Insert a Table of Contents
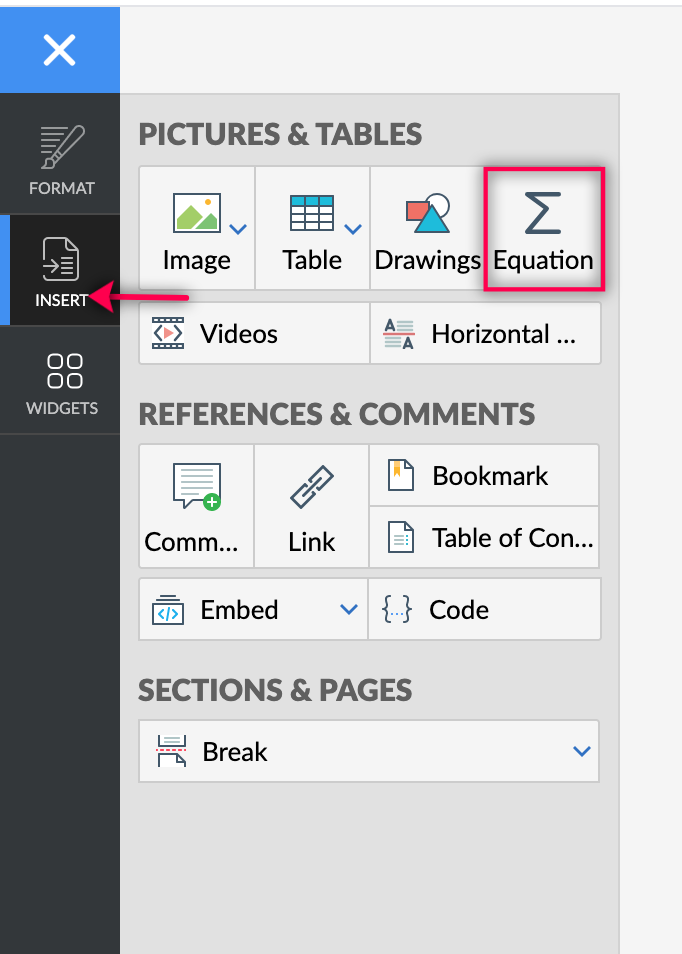This screenshot has height=954, width=682. click(x=484, y=538)
